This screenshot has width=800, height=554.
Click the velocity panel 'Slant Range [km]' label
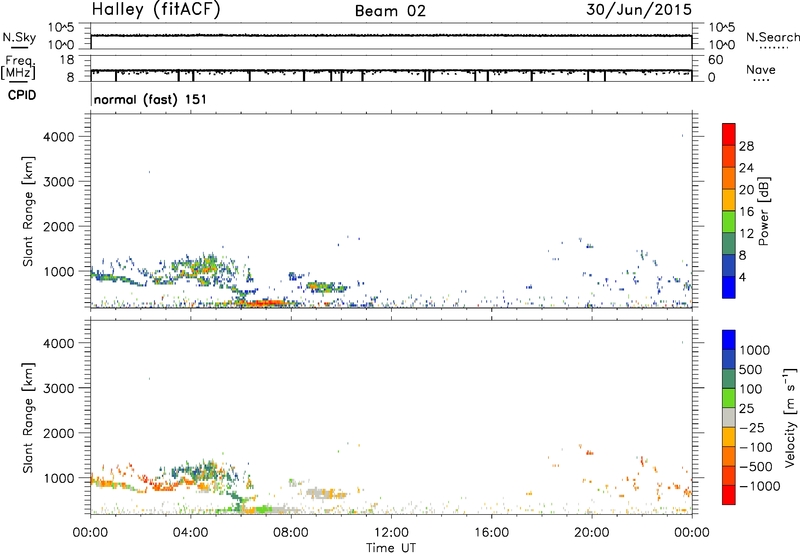click(x=28, y=418)
